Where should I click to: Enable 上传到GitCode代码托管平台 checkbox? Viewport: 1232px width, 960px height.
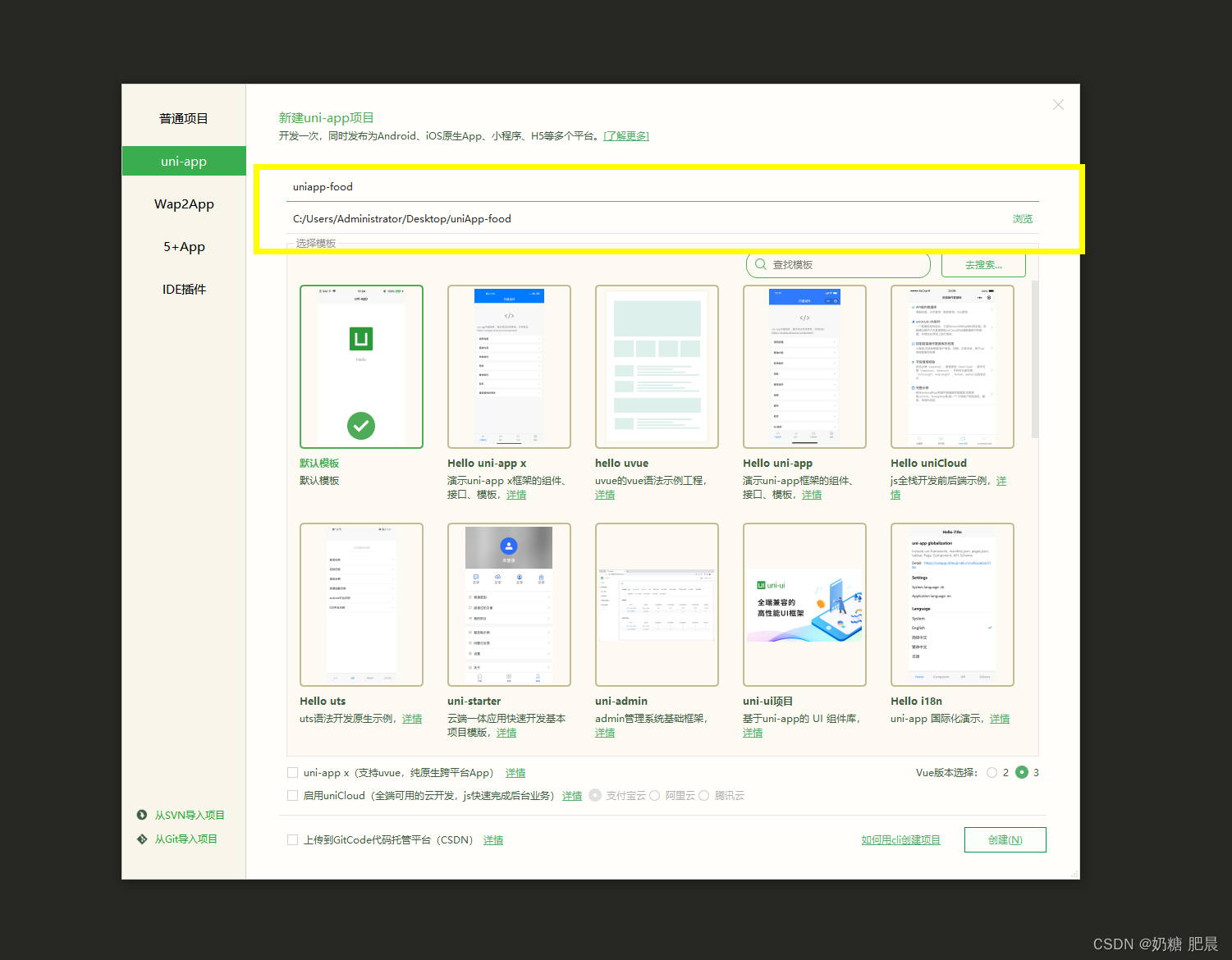coord(292,840)
